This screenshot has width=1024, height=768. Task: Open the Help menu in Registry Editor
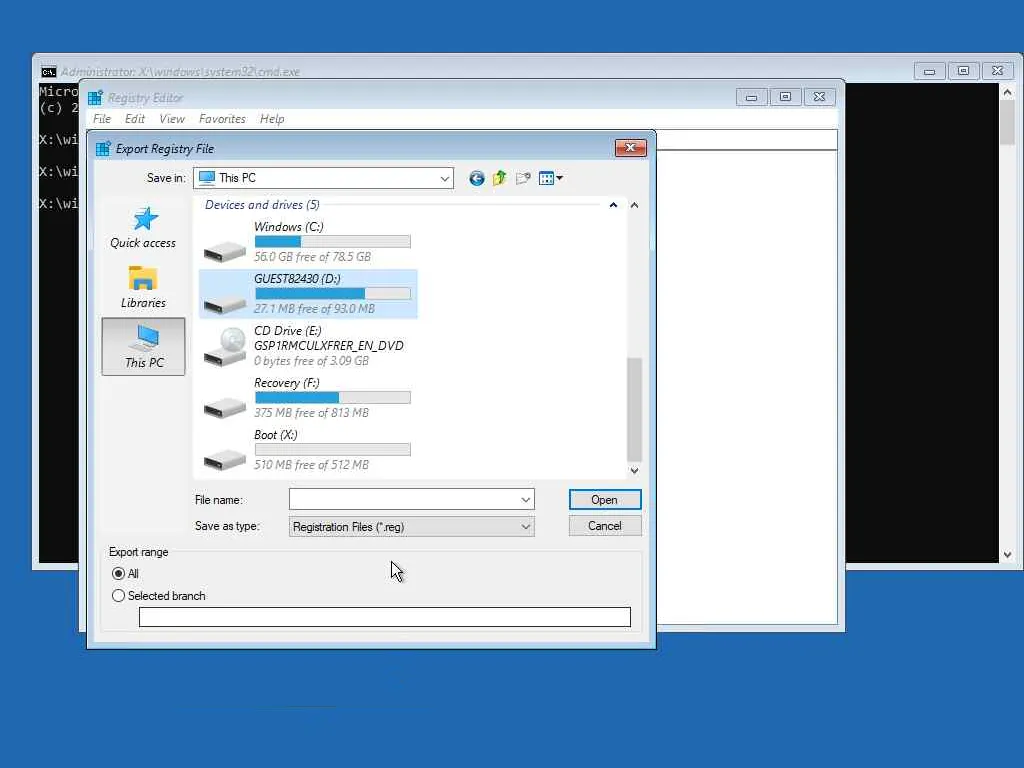click(x=272, y=119)
